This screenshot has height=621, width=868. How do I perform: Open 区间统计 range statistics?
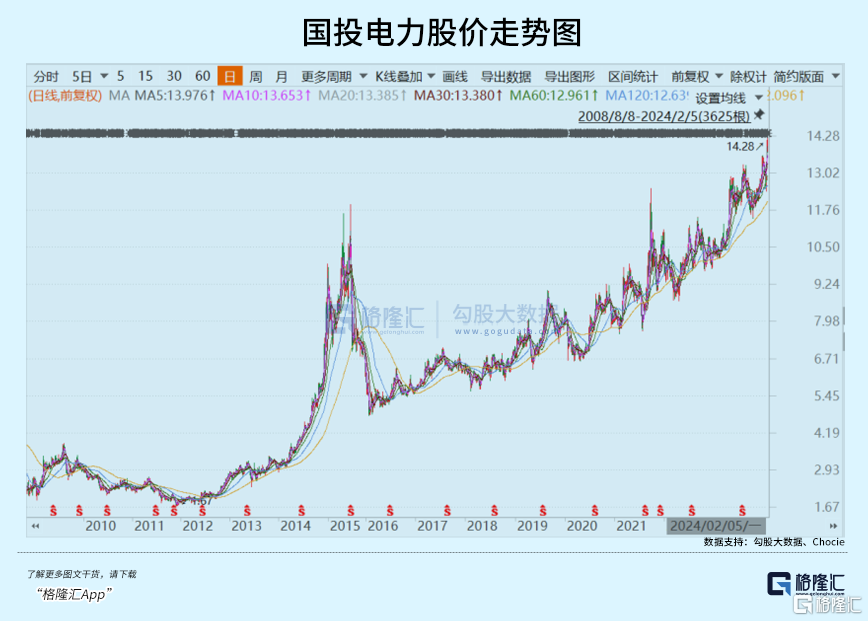click(x=633, y=76)
